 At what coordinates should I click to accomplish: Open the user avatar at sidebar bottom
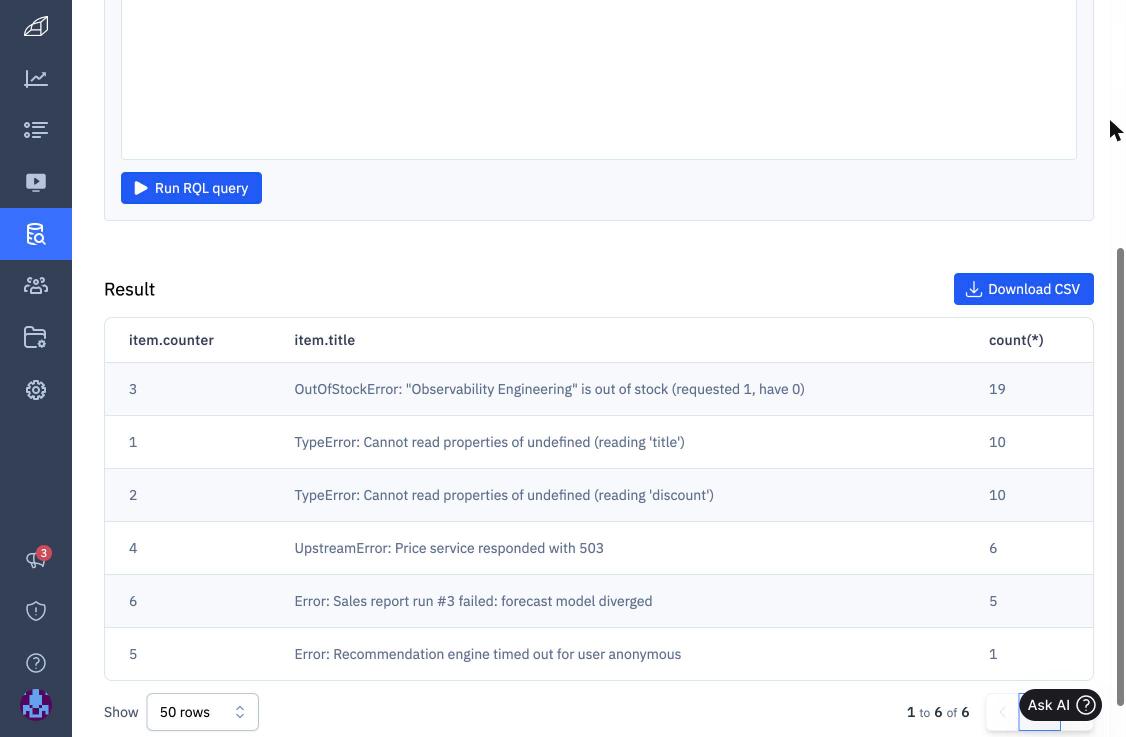[x=36, y=705]
